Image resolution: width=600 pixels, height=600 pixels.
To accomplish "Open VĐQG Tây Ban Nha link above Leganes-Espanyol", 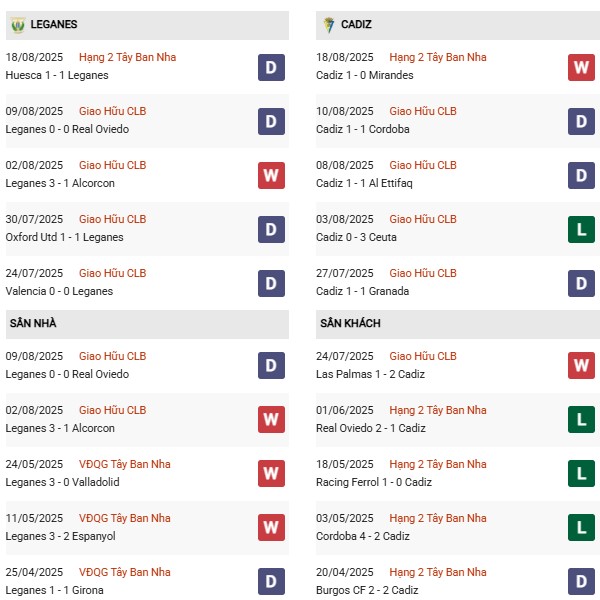I will point(125,518).
